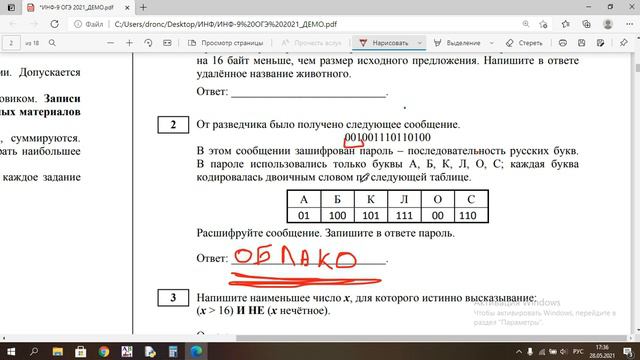Viewport: 640px width, 360px height.
Task: Launch Google Chrome from the taskbar
Action: pyautogui.click(x=104, y=351)
